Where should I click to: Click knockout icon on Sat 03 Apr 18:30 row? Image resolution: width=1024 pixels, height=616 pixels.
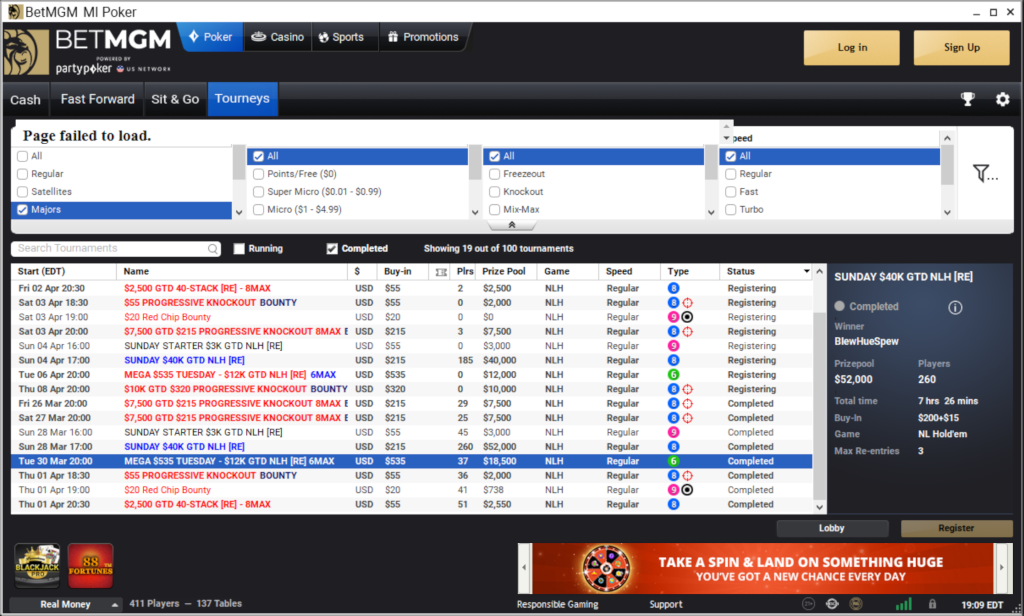click(x=688, y=303)
